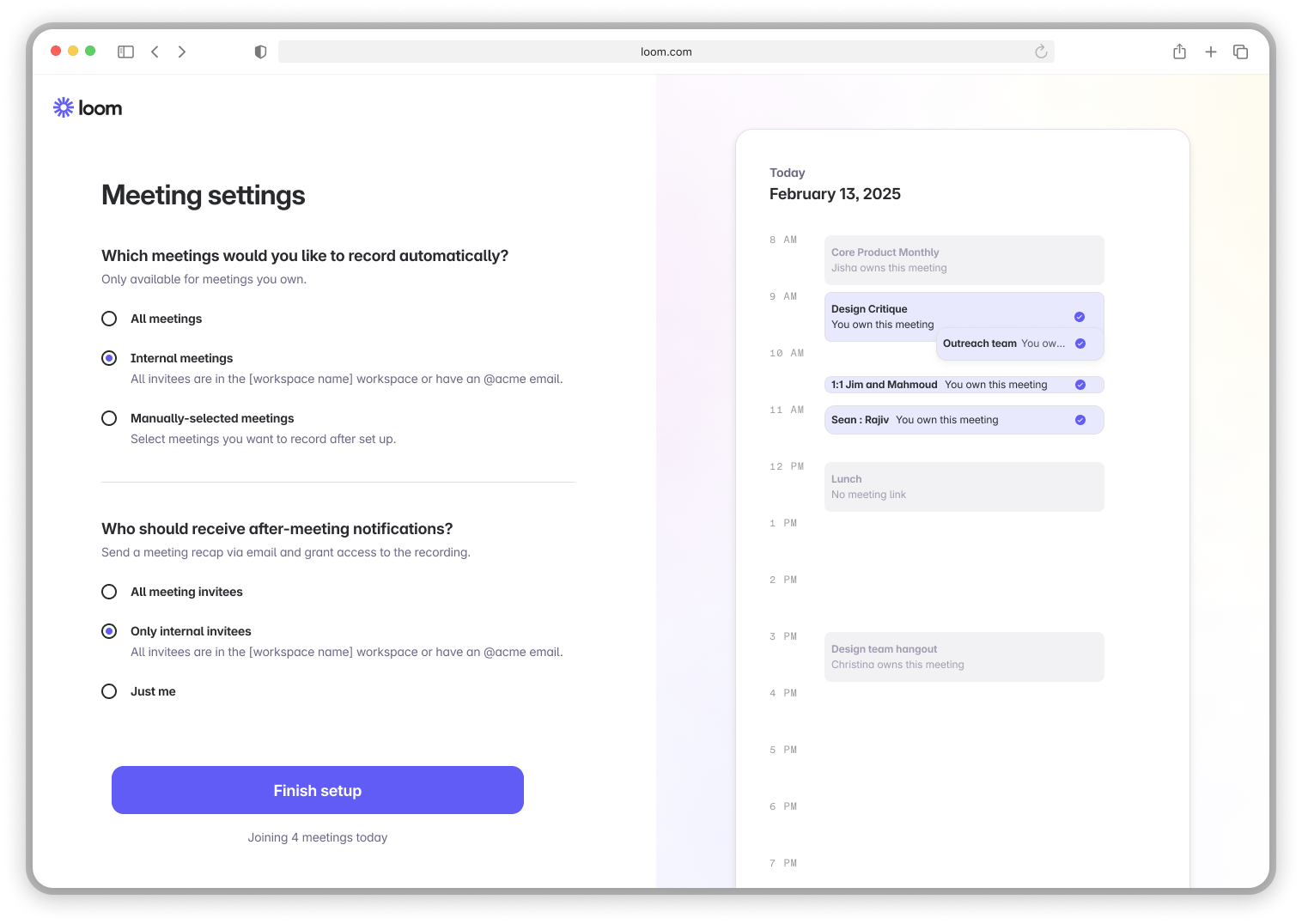The height and width of the screenshot is (924, 1302).
Task: Open the privacy shield icon
Action: coord(260,52)
